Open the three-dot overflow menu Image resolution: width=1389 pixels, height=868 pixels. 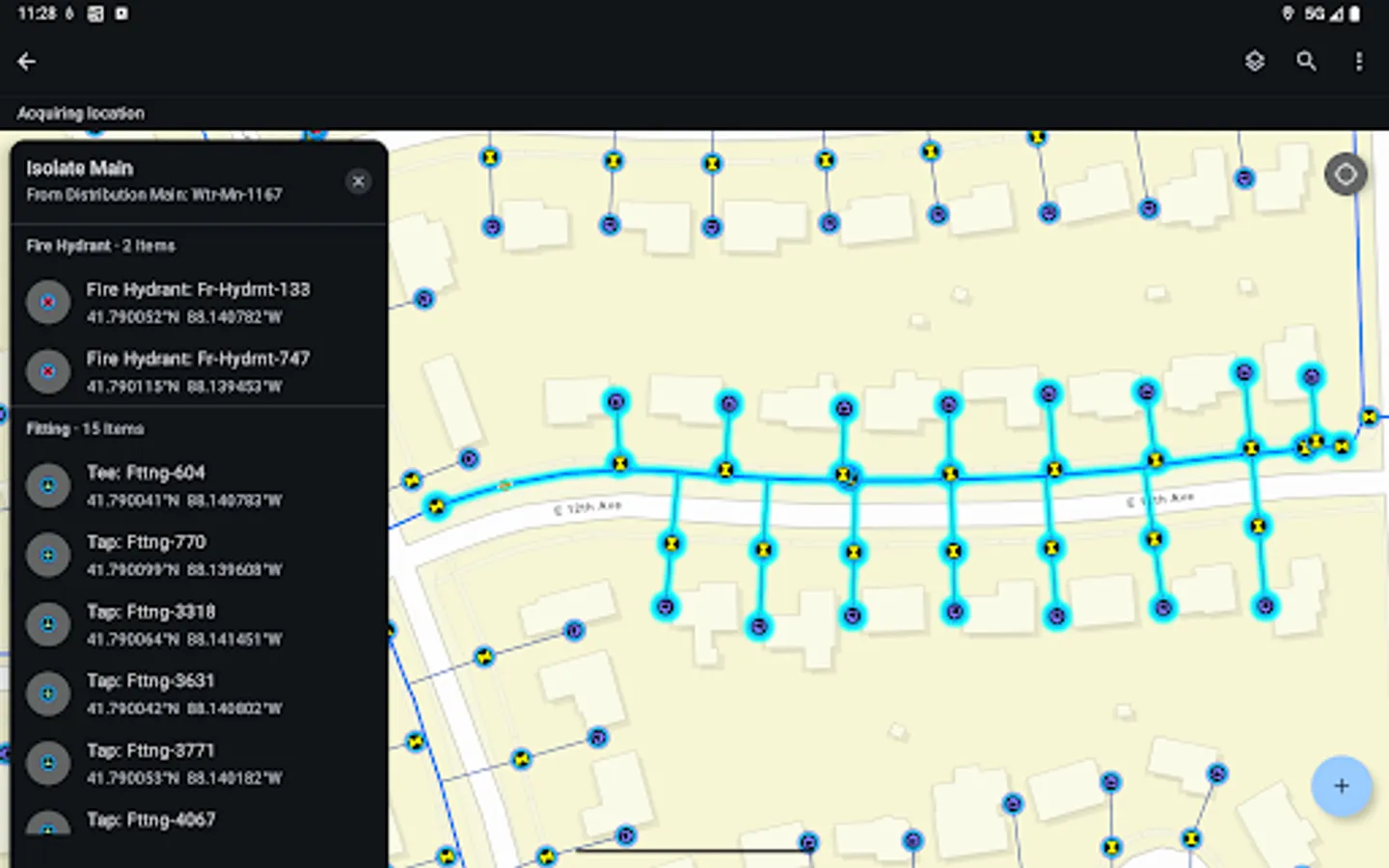(x=1359, y=61)
